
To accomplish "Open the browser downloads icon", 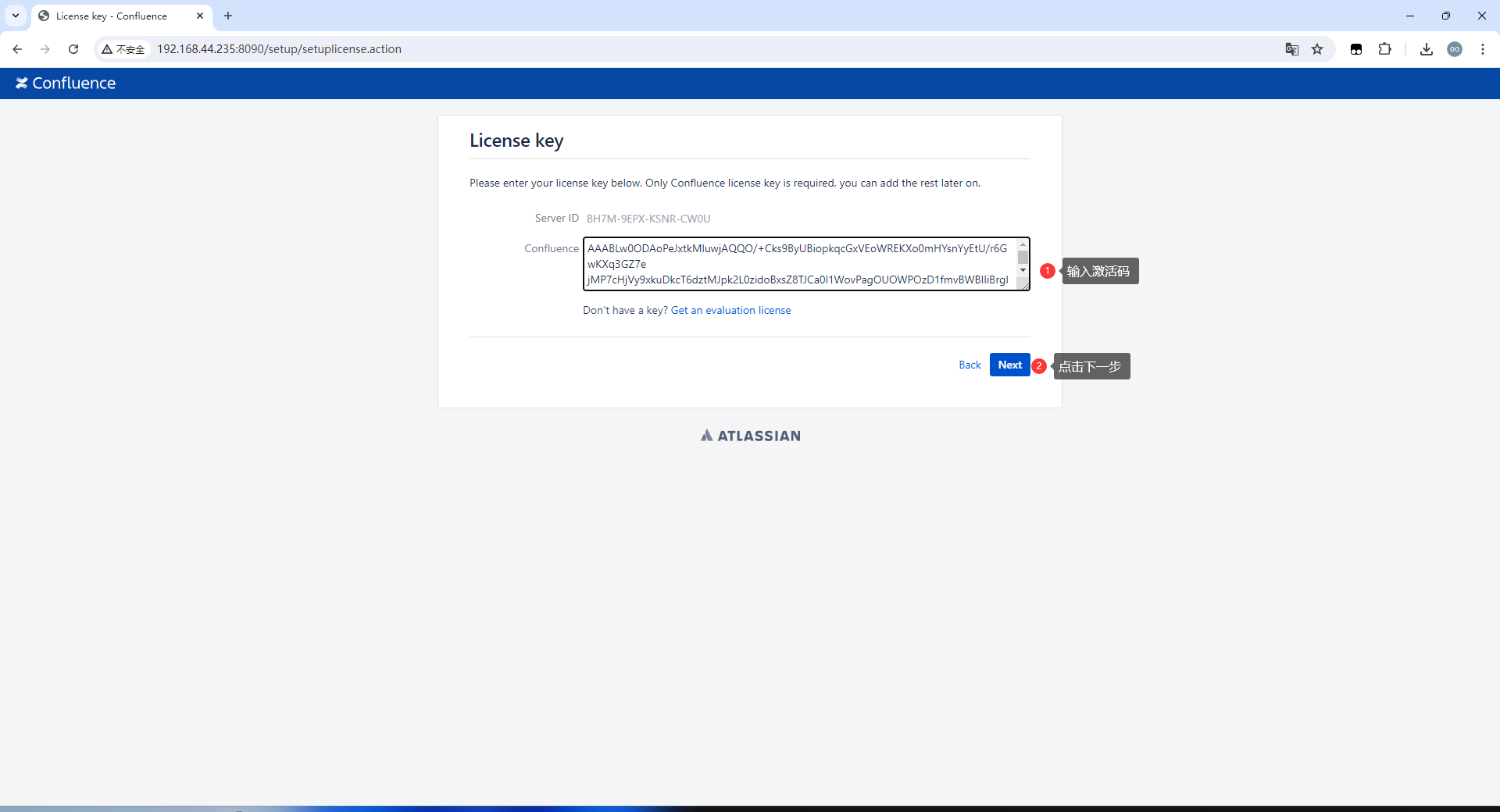I will [x=1427, y=49].
